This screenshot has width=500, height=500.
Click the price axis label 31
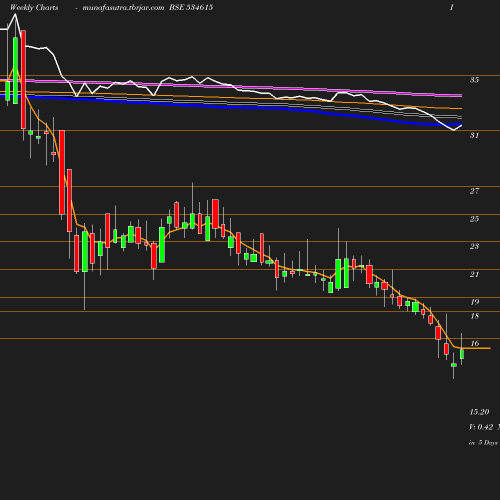tap(474, 135)
